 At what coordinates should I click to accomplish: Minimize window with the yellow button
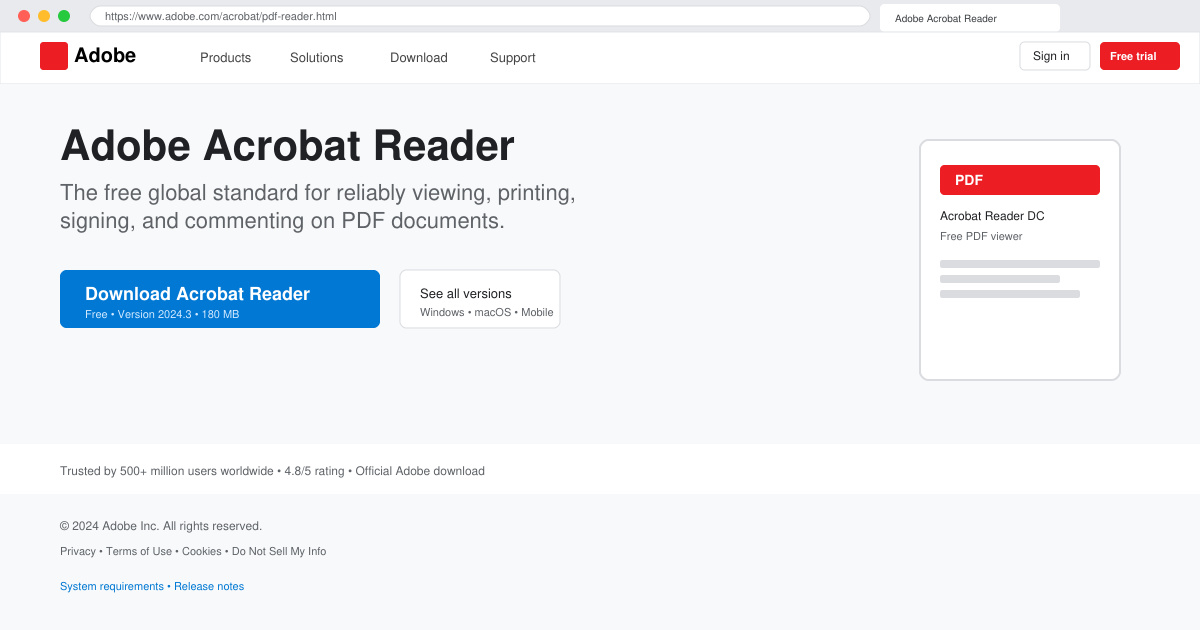[44, 16]
